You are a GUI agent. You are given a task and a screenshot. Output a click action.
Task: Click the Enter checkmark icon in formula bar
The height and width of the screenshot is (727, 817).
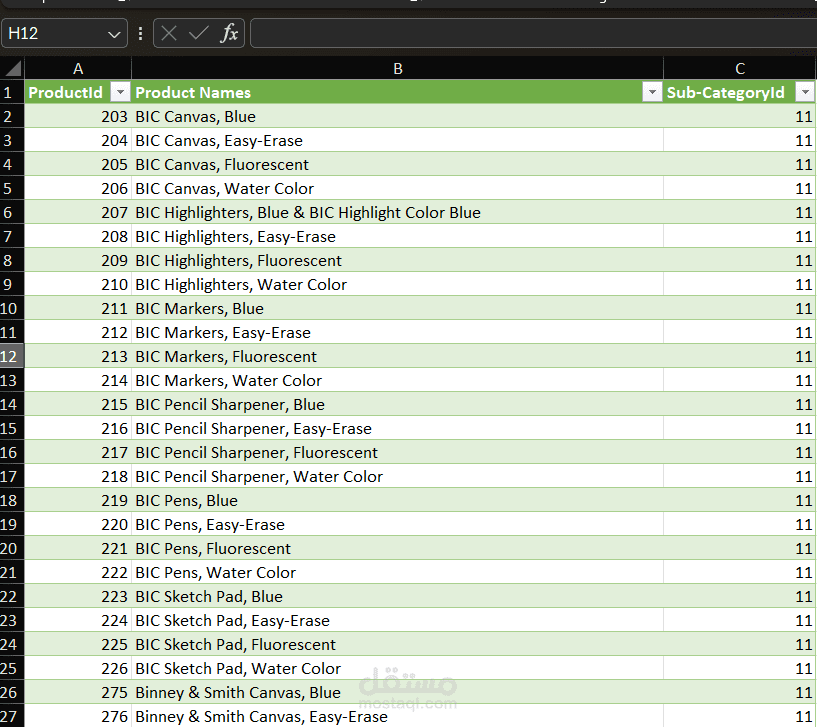point(199,34)
